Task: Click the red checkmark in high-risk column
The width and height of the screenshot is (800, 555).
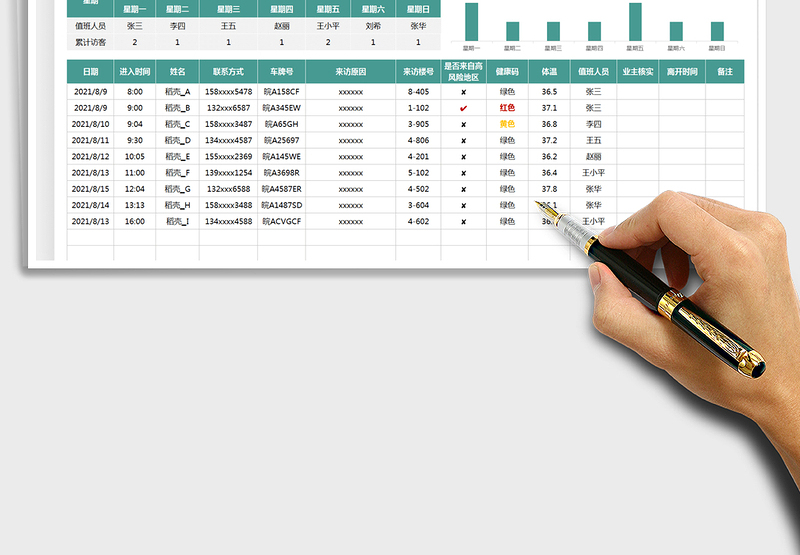Action: (x=463, y=108)
